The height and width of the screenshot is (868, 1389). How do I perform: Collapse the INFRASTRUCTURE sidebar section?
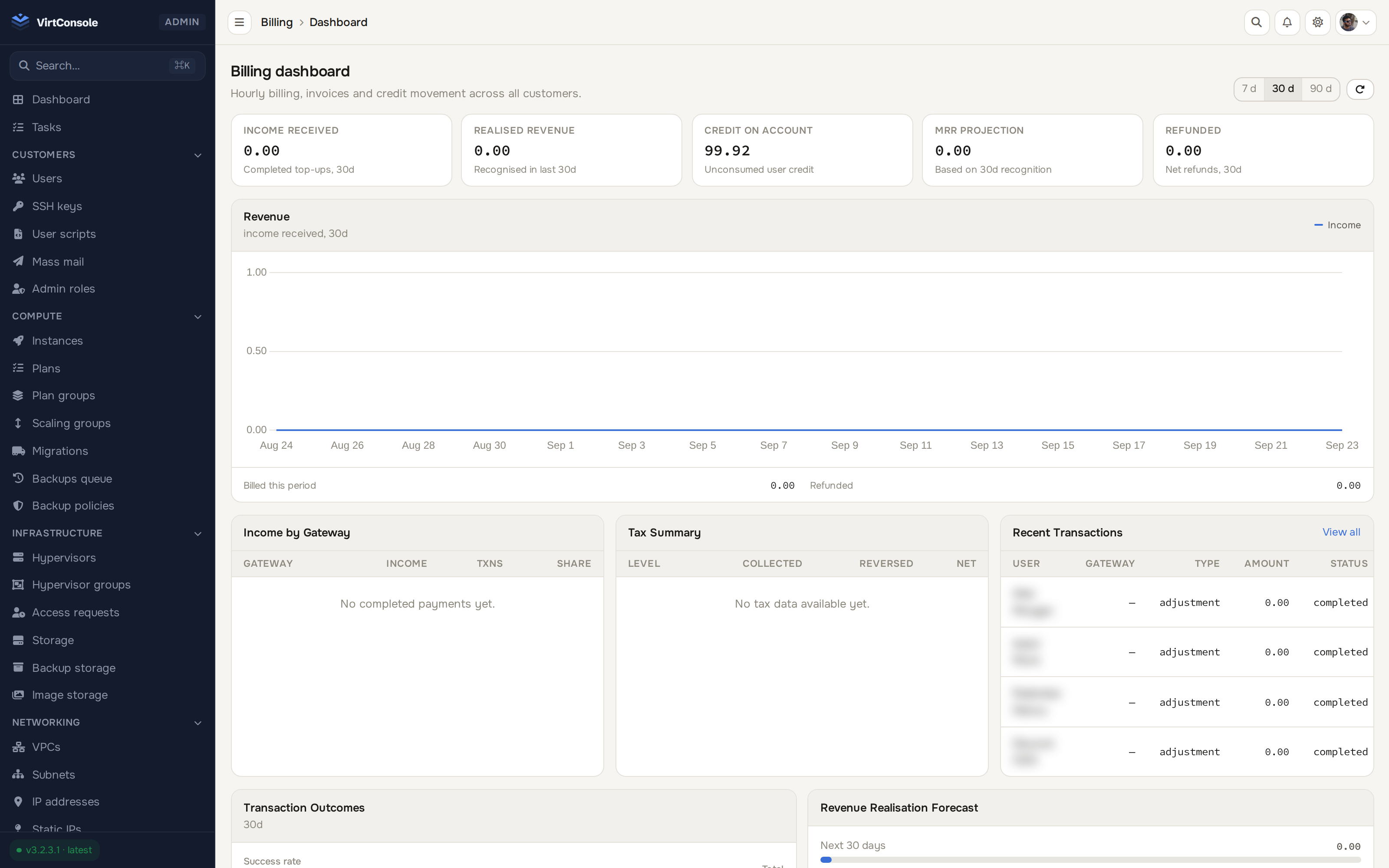(107, 533)
